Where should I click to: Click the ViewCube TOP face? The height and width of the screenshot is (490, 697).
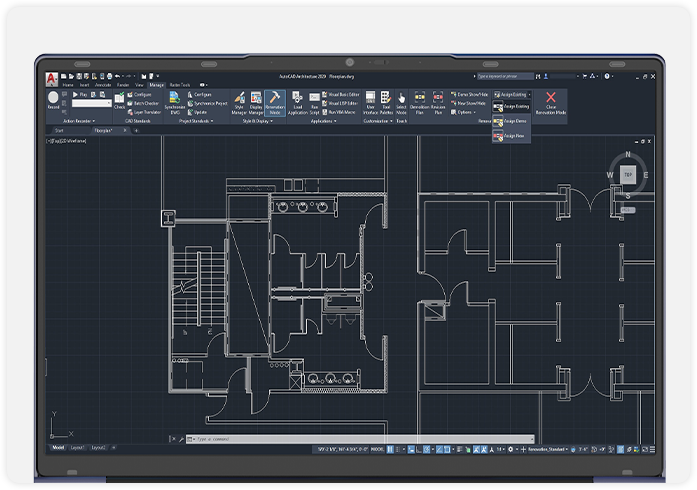pos(627,174)
